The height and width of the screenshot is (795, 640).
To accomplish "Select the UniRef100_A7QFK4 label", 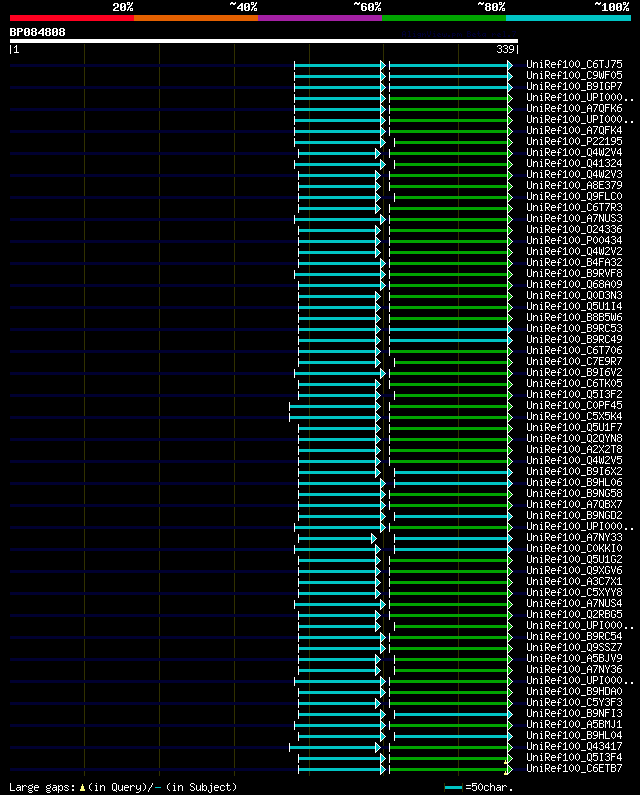I will click(574, 130).
